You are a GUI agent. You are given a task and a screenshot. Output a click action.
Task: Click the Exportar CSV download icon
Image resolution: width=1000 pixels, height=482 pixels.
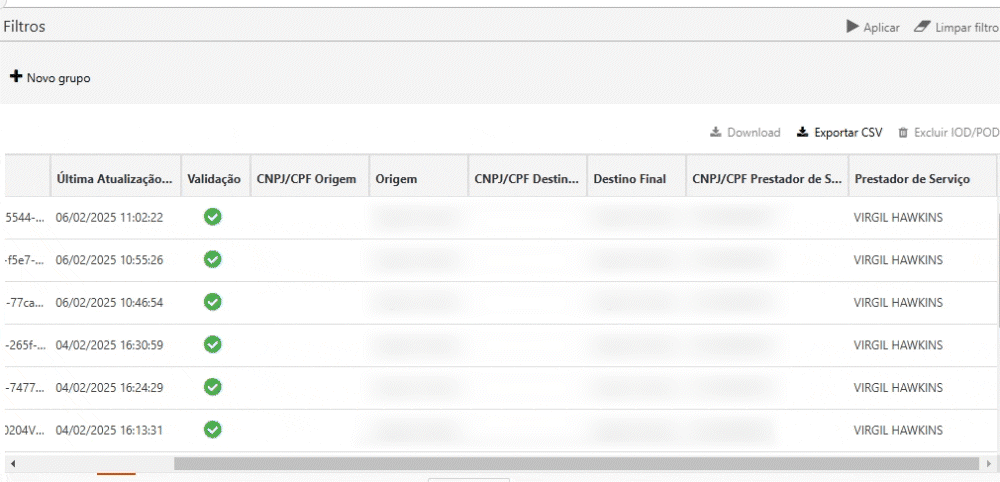tap(802, 132)
